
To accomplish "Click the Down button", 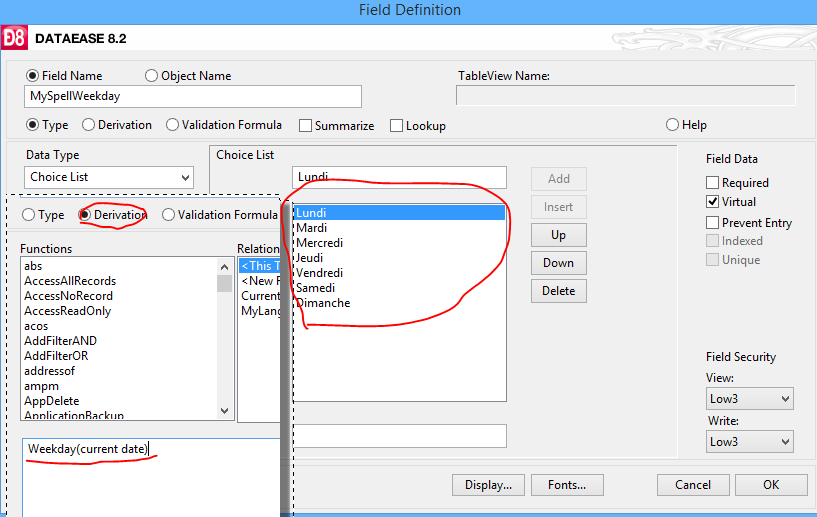I will click(559, 263).
